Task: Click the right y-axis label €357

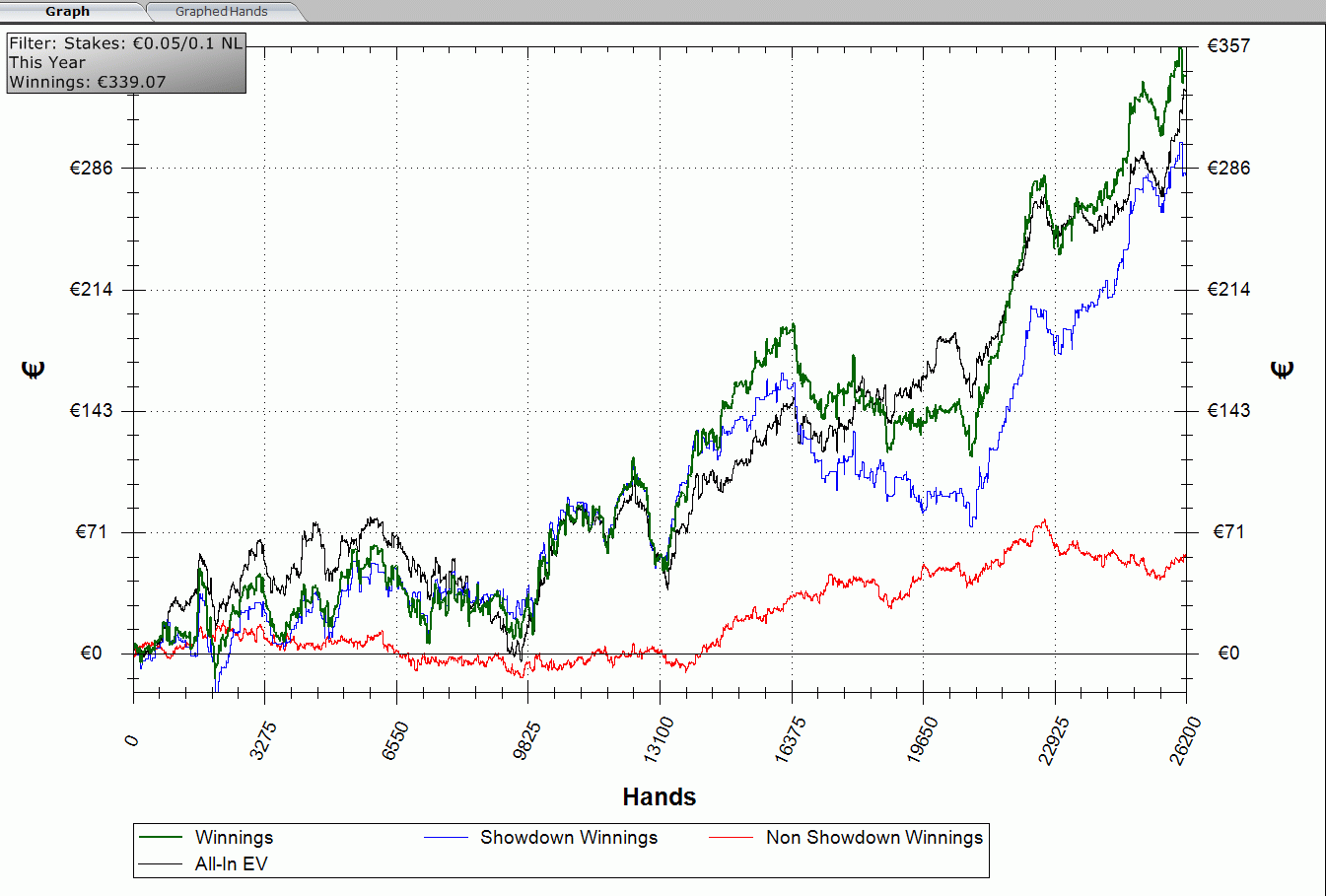Action: pyautogui.click(x=1228, y=45)
